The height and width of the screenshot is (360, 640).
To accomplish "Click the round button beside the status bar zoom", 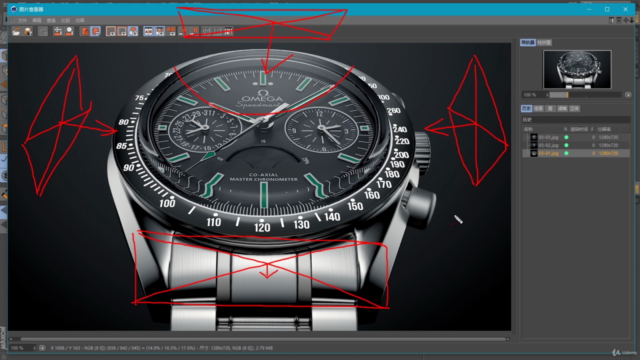I will point(42,348).
